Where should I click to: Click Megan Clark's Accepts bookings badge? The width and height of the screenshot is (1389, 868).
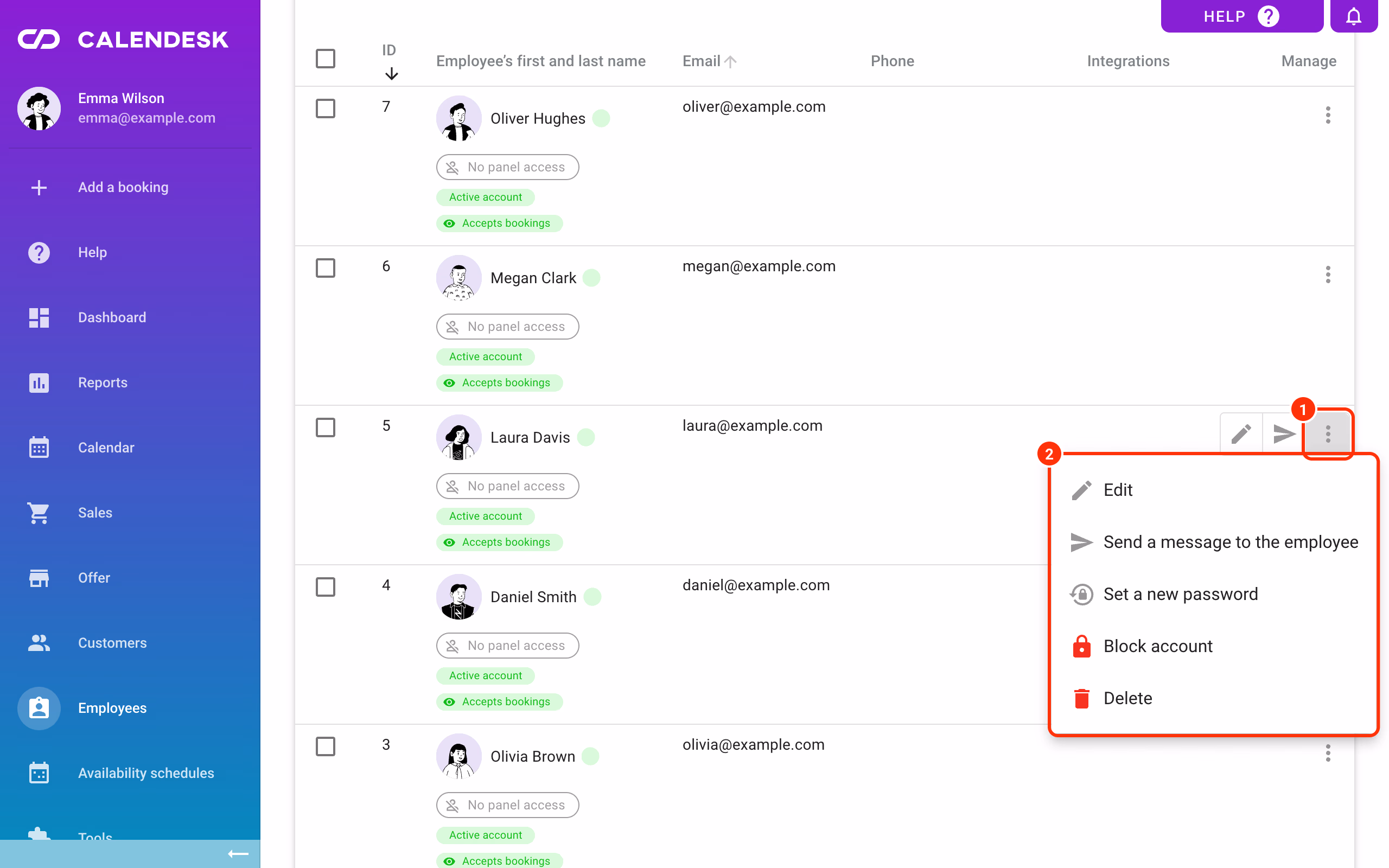[499, 383]
